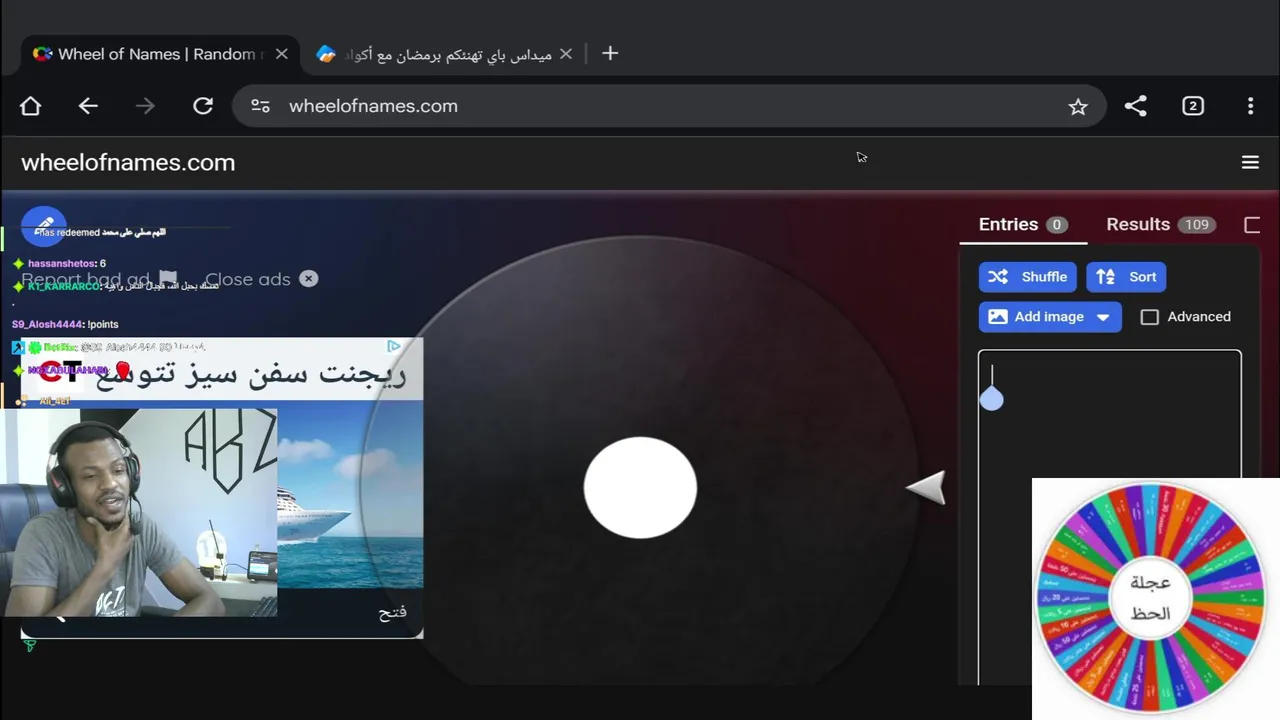Enable the Advanced checkbox

pyautogui.click(x=1150, y=317)
